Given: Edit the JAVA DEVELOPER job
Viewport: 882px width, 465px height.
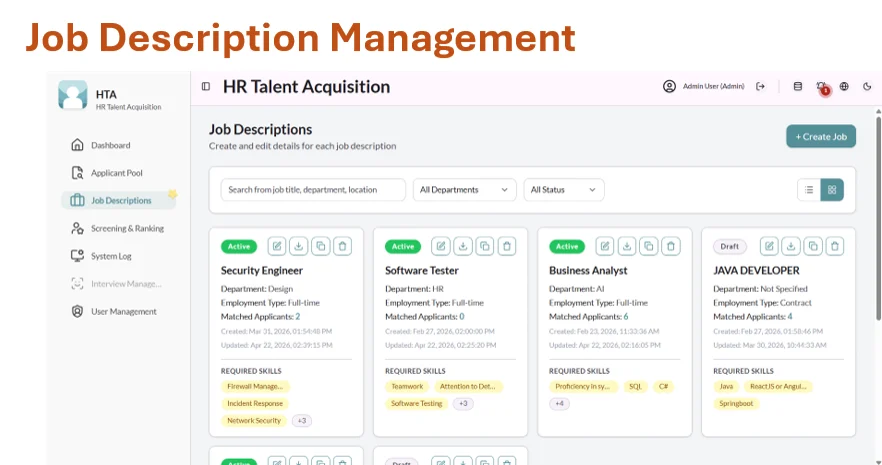Looking at the screenshot, I should click(769, 246).
